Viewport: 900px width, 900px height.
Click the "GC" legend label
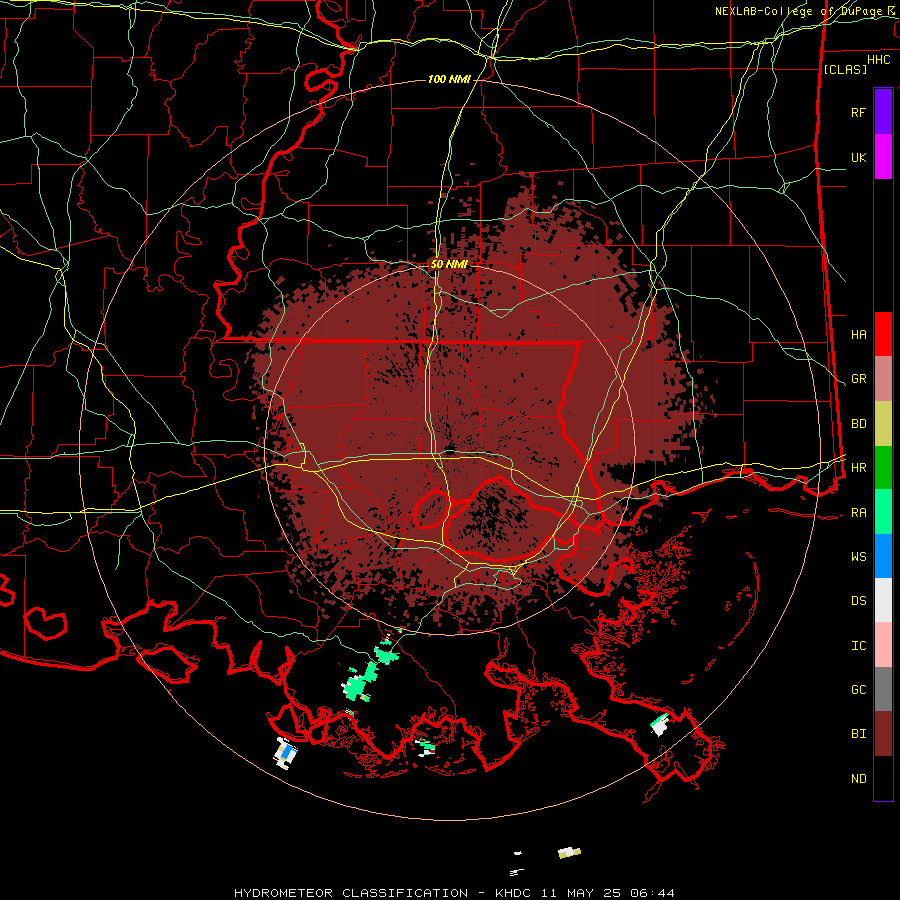pos(858,689)
